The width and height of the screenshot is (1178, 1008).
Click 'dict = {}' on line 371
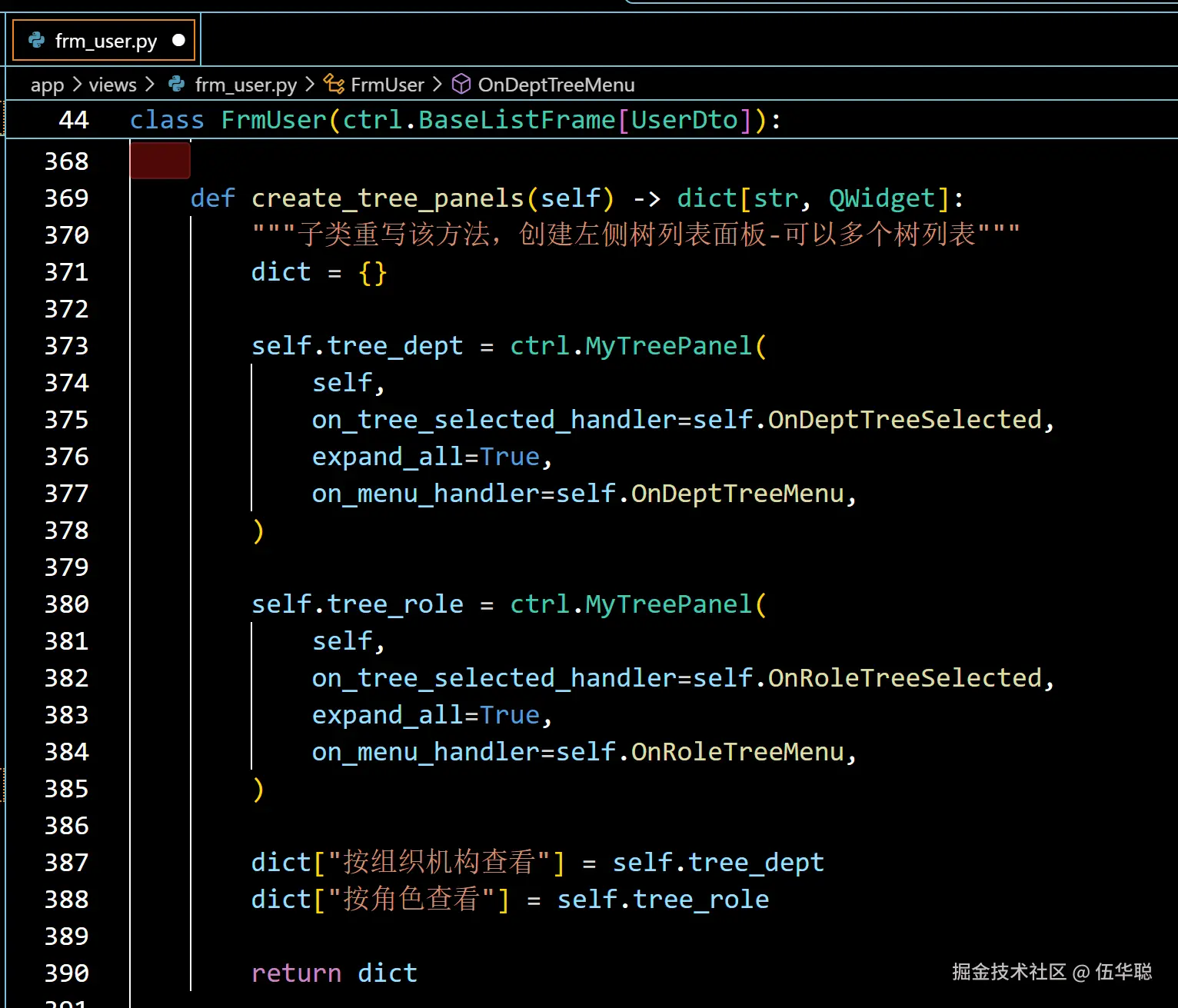click(319, 272)
